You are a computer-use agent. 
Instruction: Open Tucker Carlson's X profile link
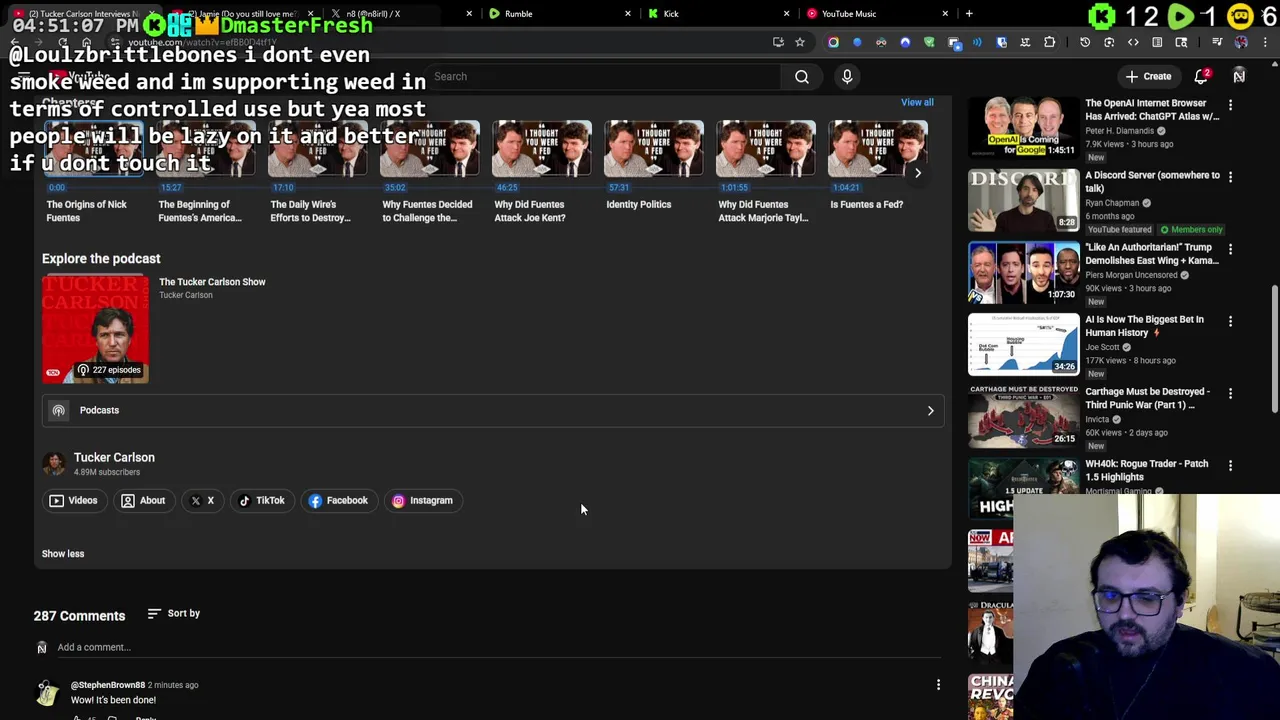pyautogui.click(x=203, y=500)
